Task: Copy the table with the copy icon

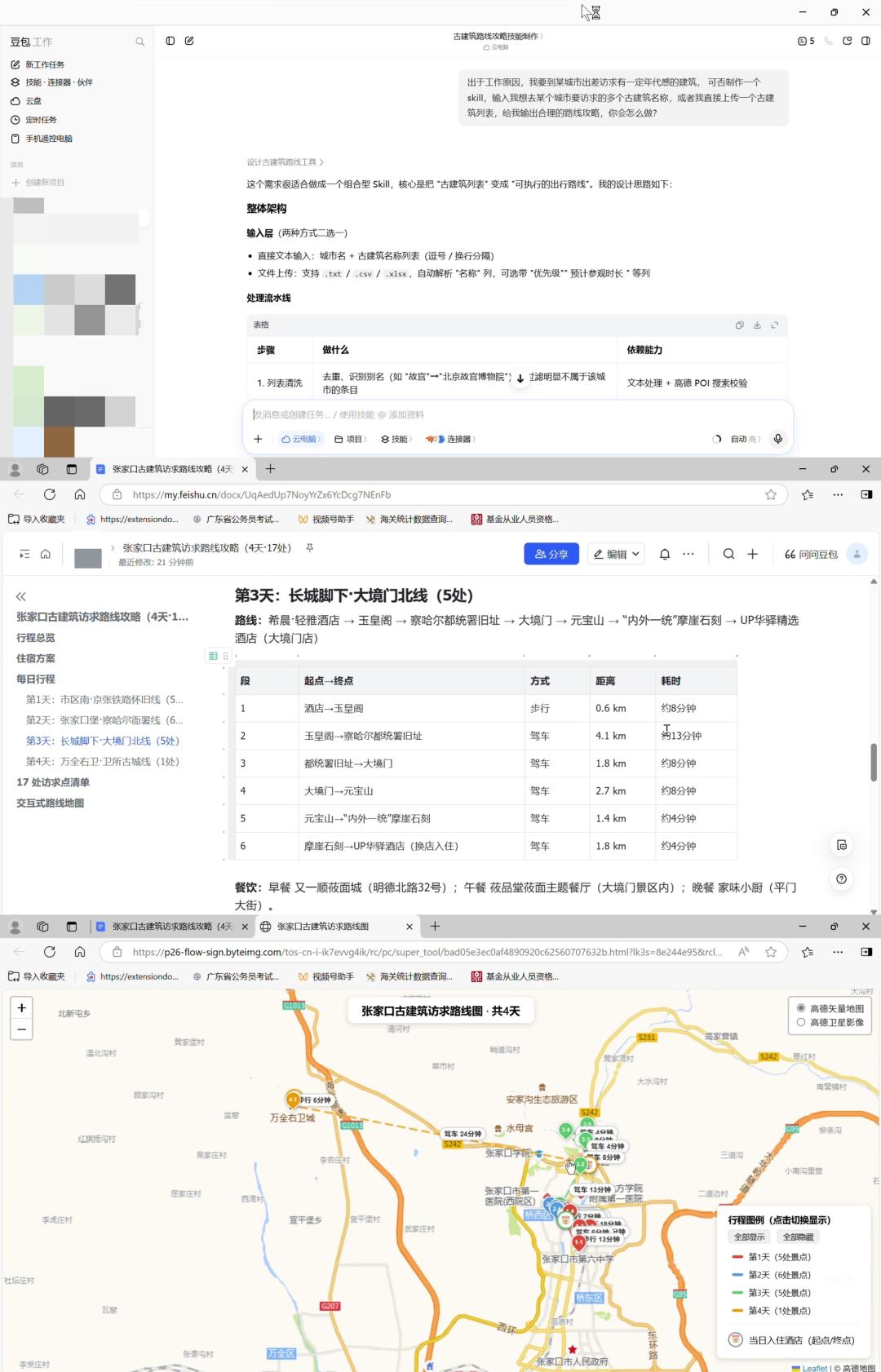Action: [x=739, y=325]
